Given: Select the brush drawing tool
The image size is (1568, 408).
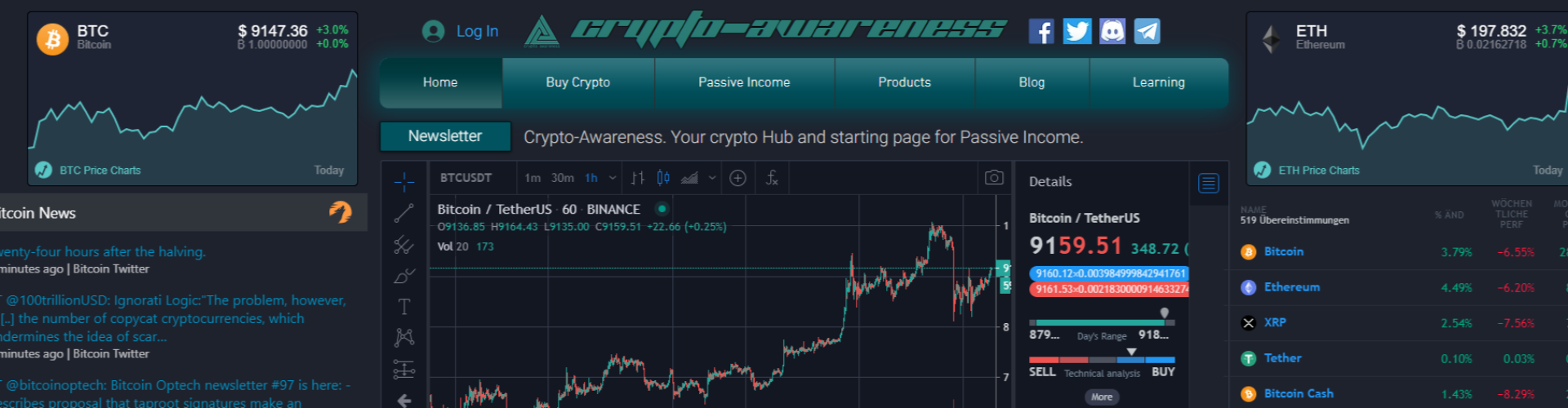Looking at the screenshot, I should (404, 276).
